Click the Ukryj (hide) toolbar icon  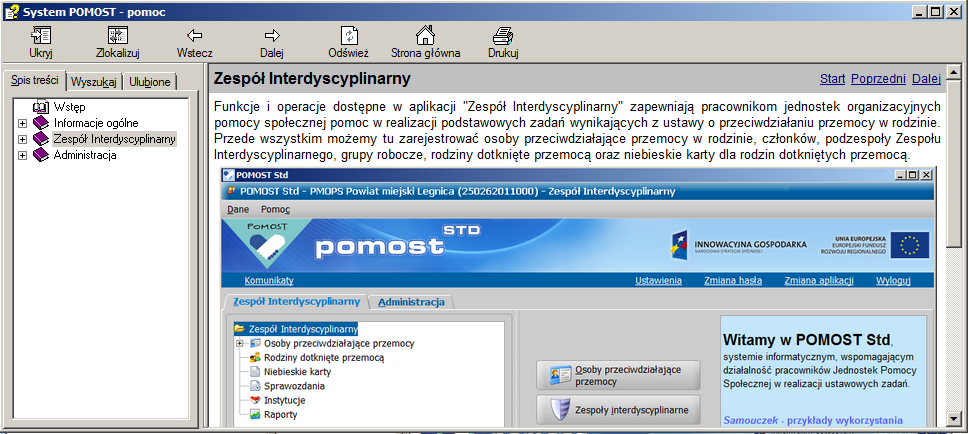pos(41,35)
